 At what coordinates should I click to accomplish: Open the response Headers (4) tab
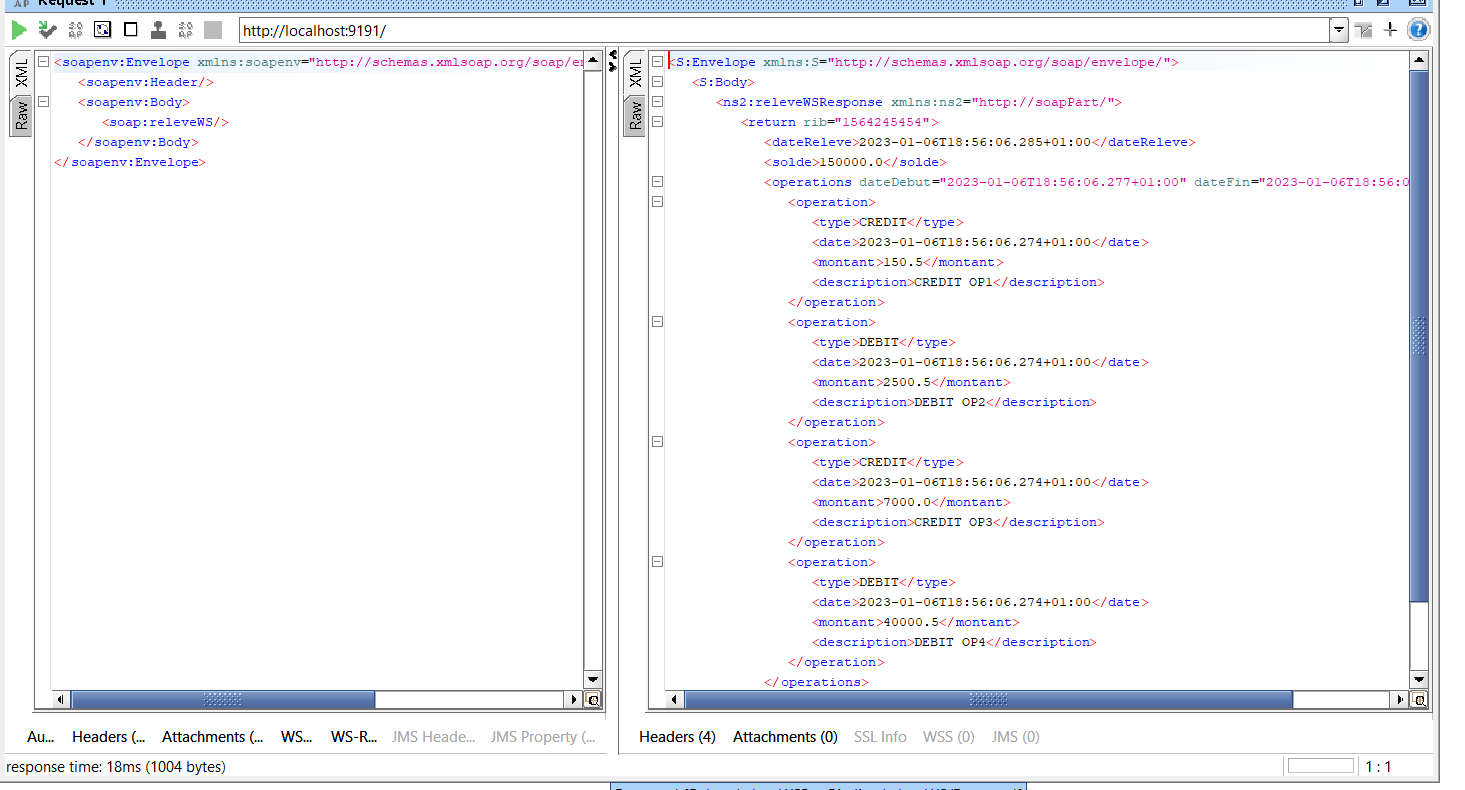coord(677,737)
